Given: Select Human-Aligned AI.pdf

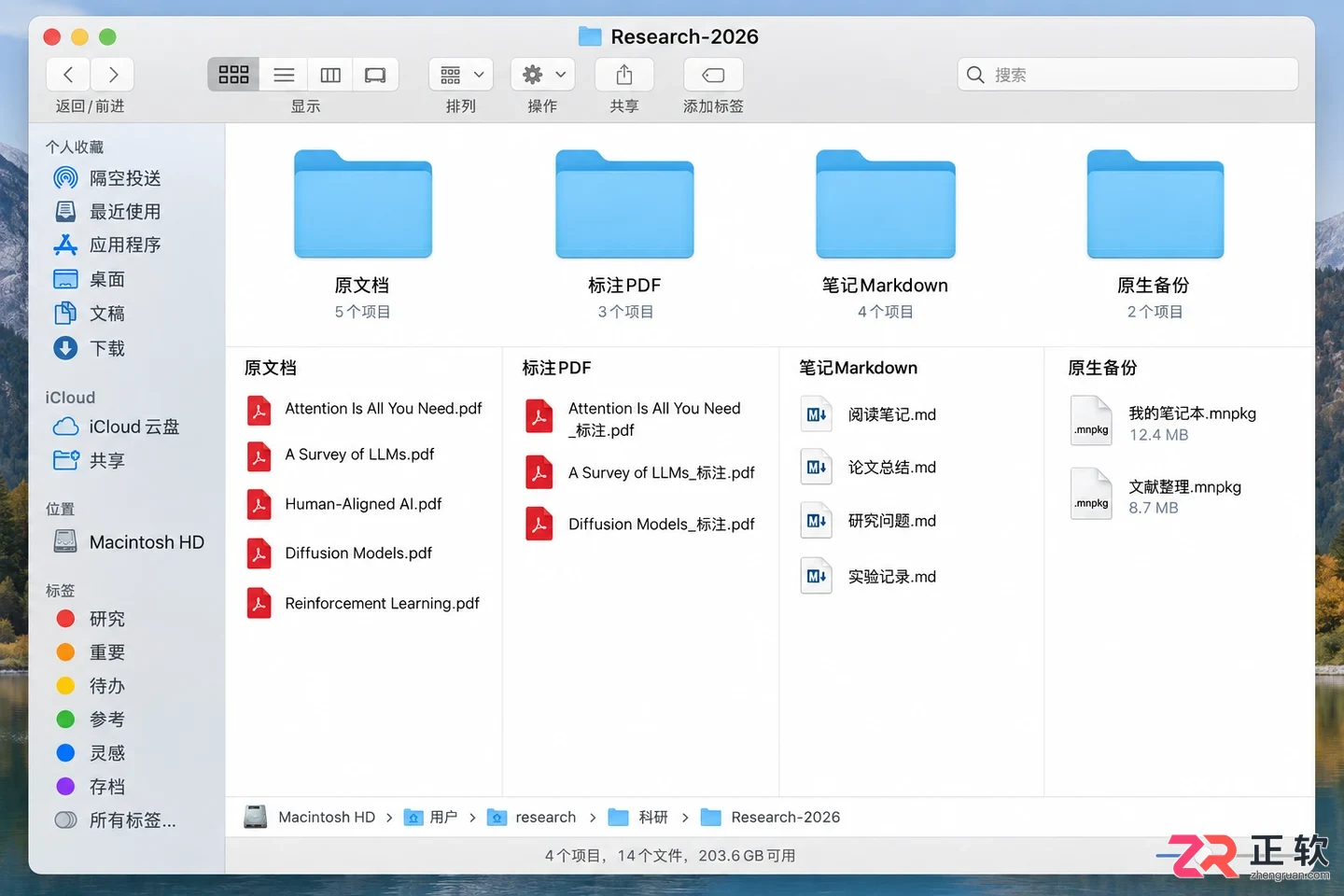Looking at the screenshot, I should click(x=345, y=504).
